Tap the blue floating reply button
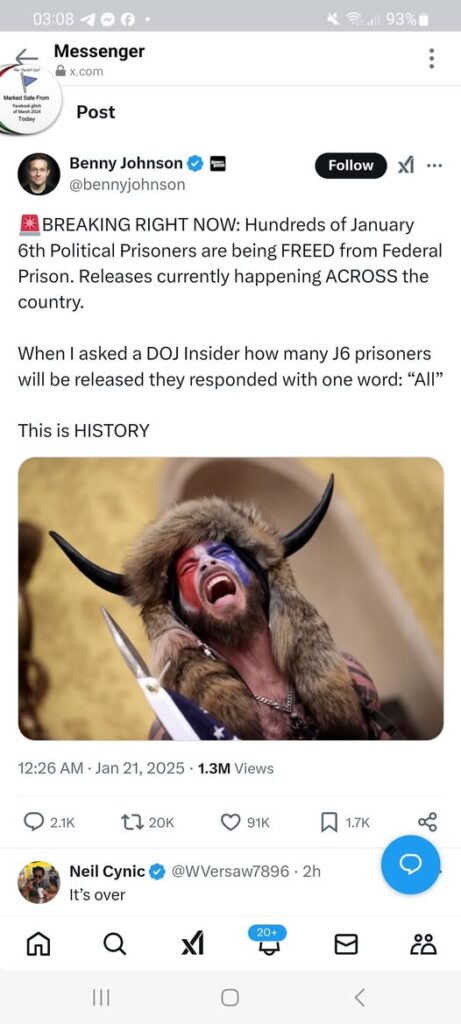 [x=411, y=864]
